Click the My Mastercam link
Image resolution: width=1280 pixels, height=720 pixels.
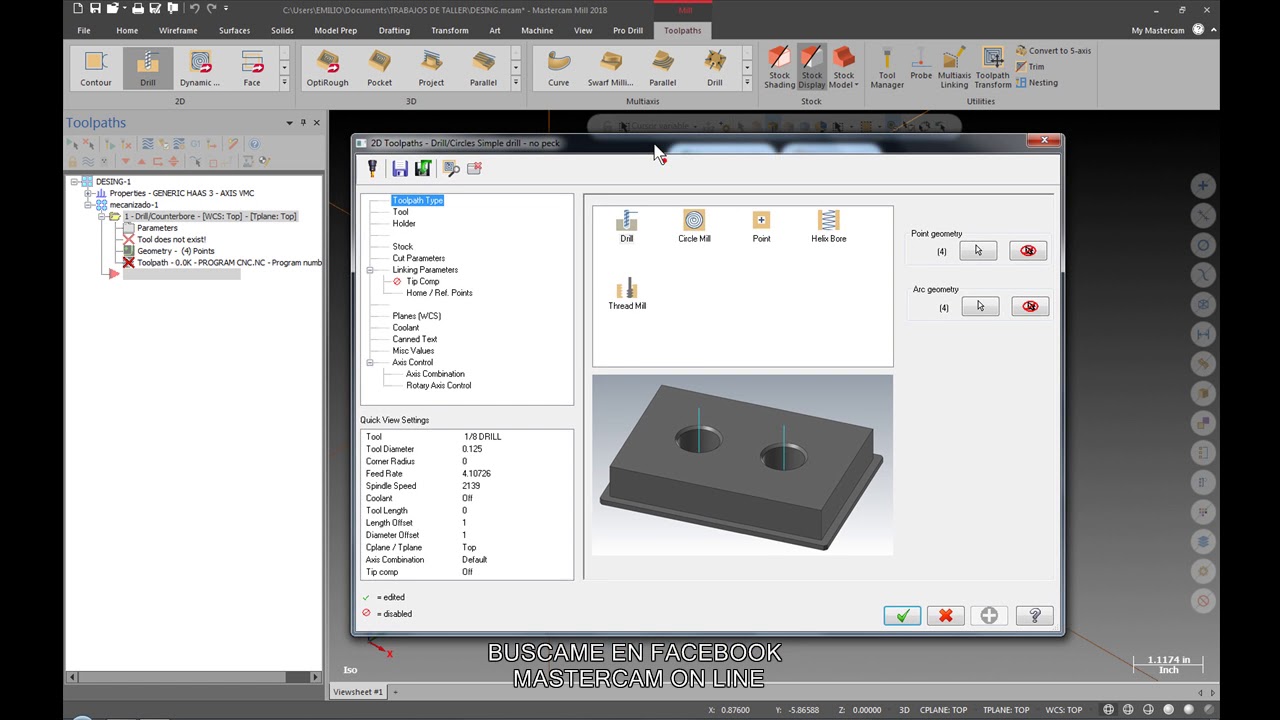1158,30
